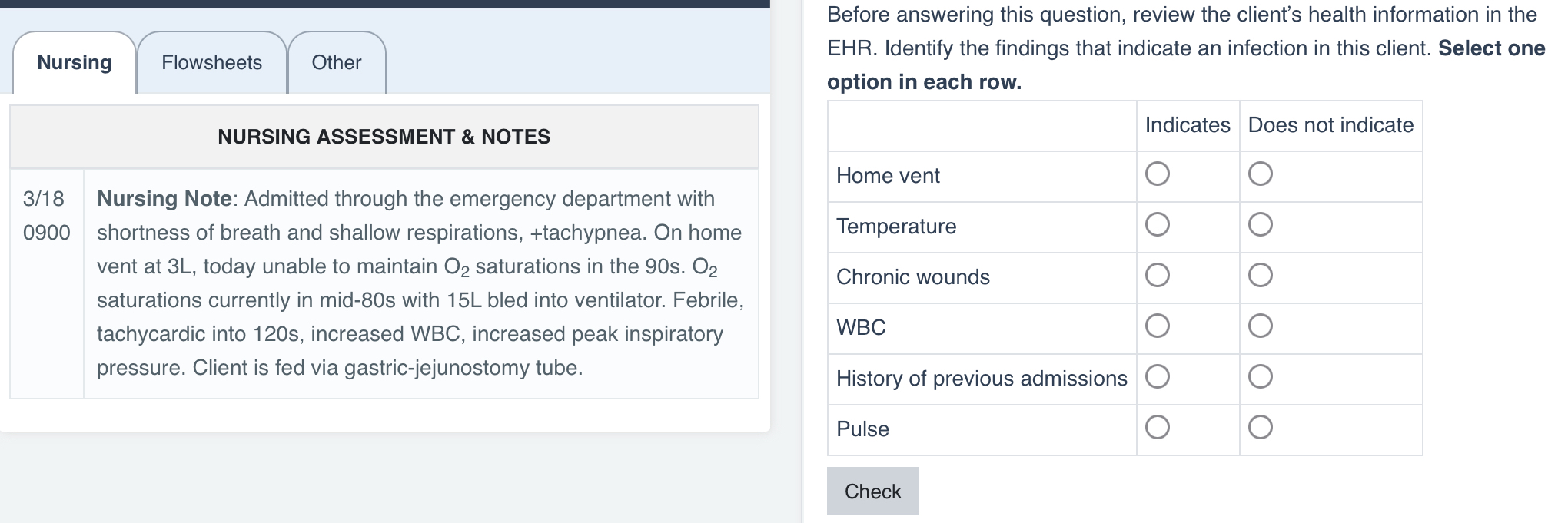Click the Nursing Assessment & Notes header
Viewport: 1568px width, 523px height.
pyautogui.click(x=384, y=137)
